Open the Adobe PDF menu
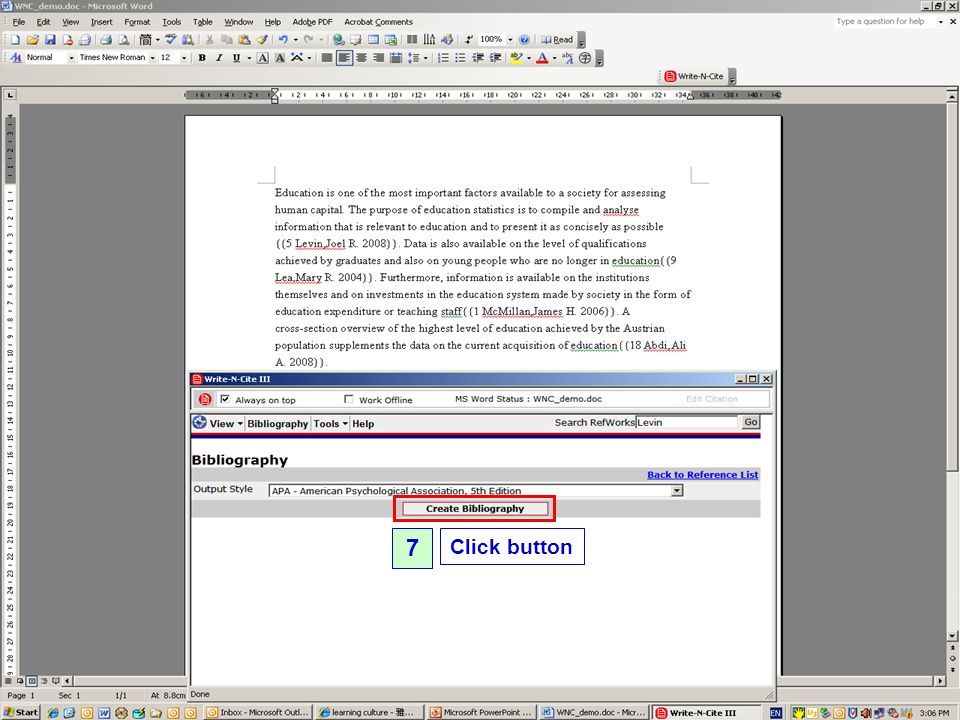Screen dimensions: 960x720 click(x=312, y=22)
